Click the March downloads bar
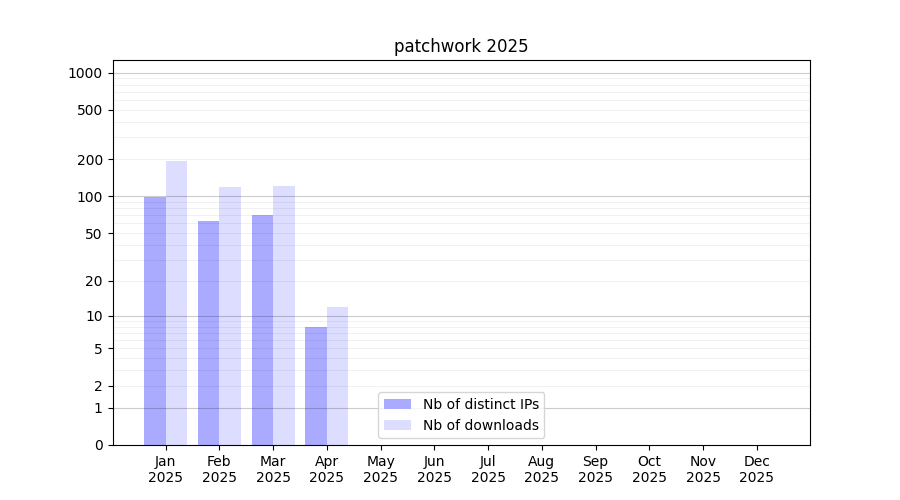900x500 pixels. pos(284,315)
